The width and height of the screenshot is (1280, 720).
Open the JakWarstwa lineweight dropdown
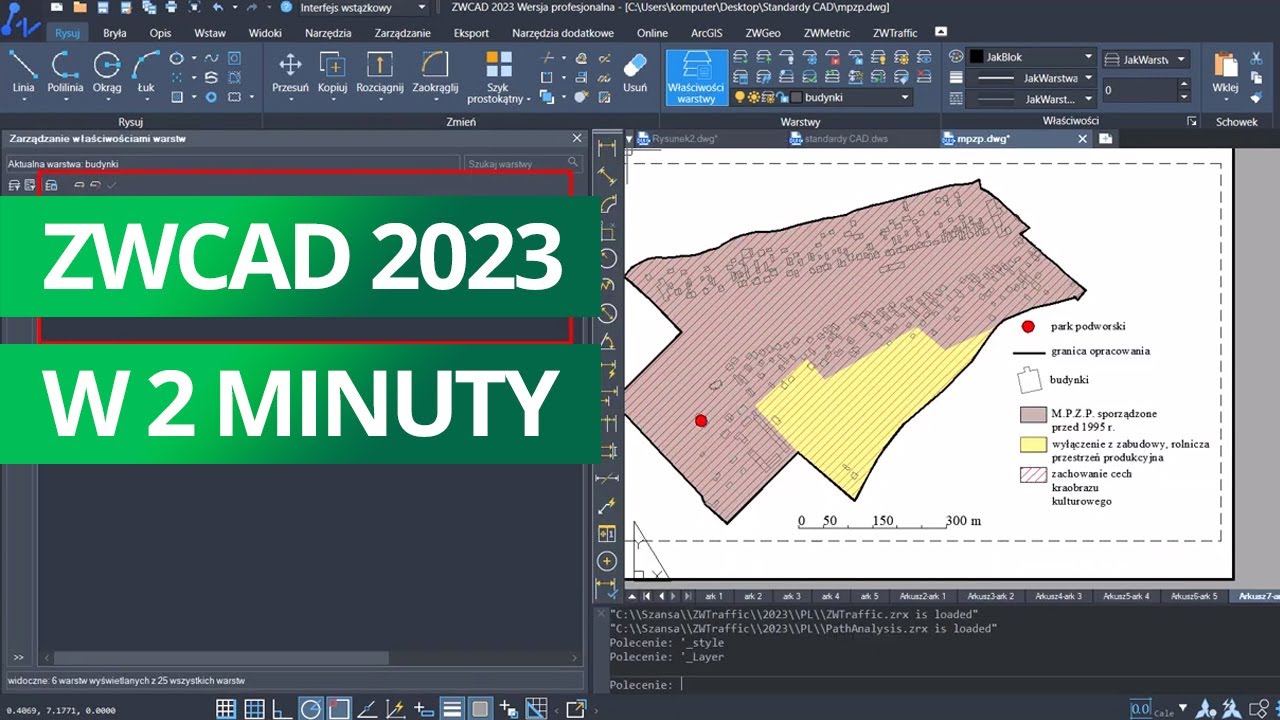(x=1088, y=78)
